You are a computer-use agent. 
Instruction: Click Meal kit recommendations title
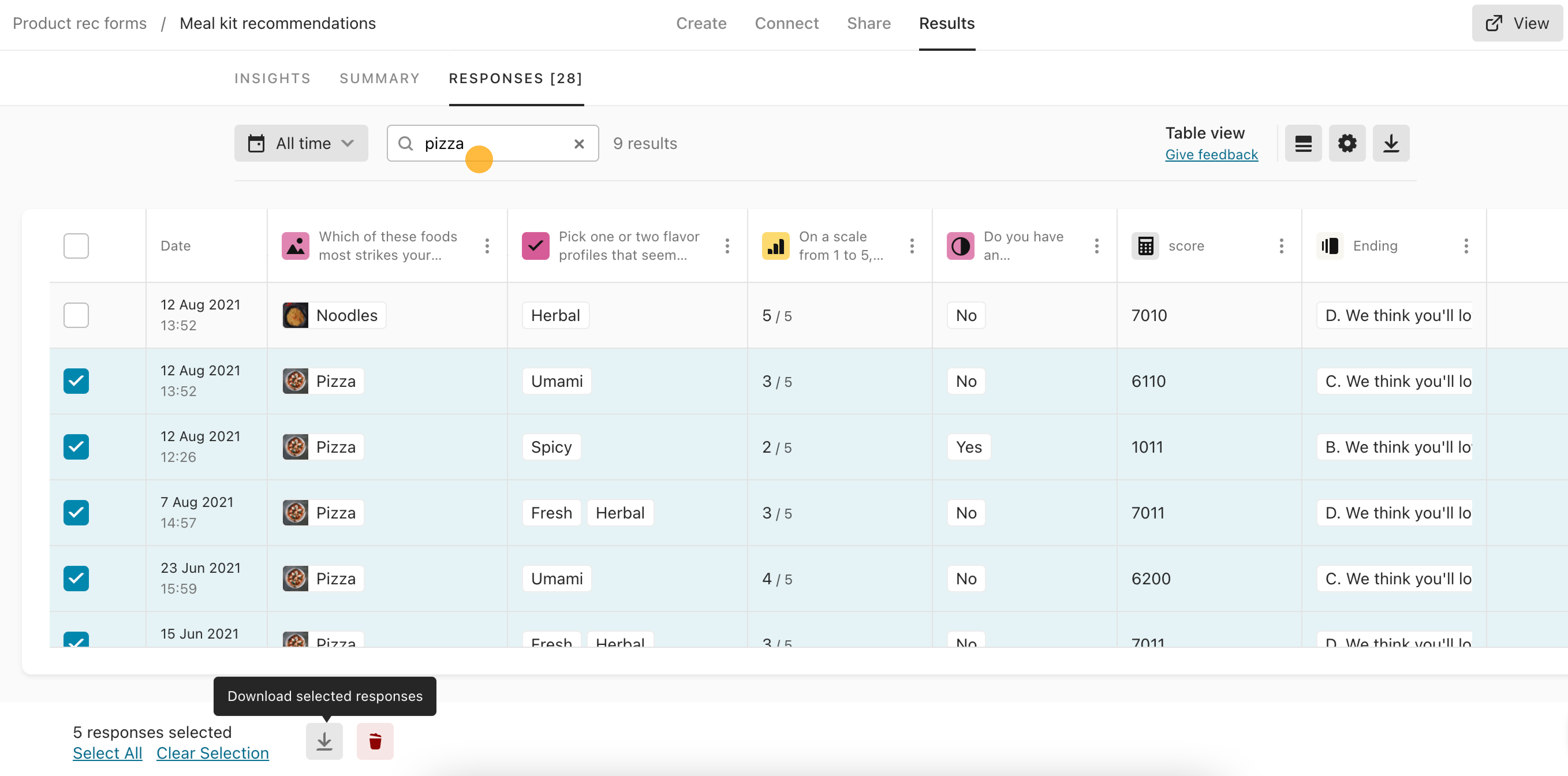(x=278, y=23)
